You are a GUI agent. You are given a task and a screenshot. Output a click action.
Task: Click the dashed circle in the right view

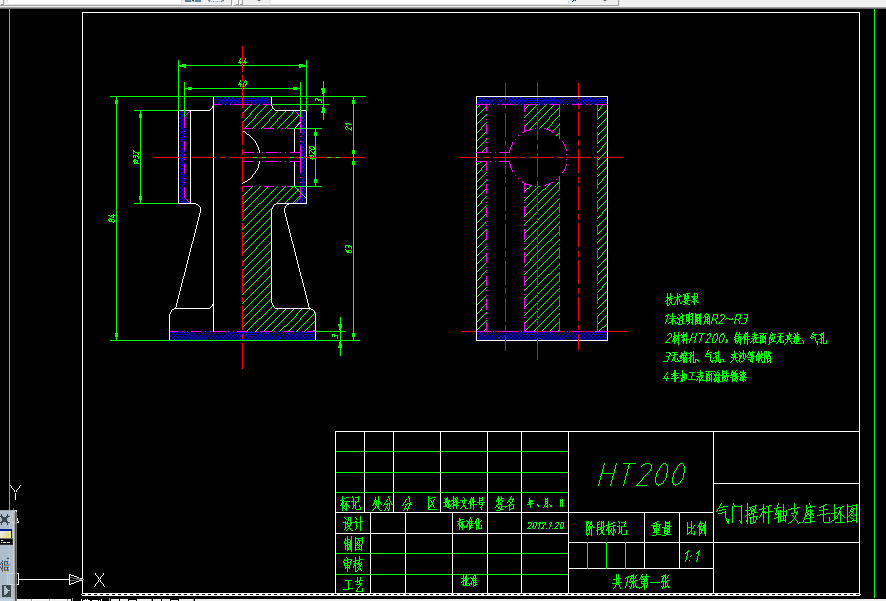(537, 158)
